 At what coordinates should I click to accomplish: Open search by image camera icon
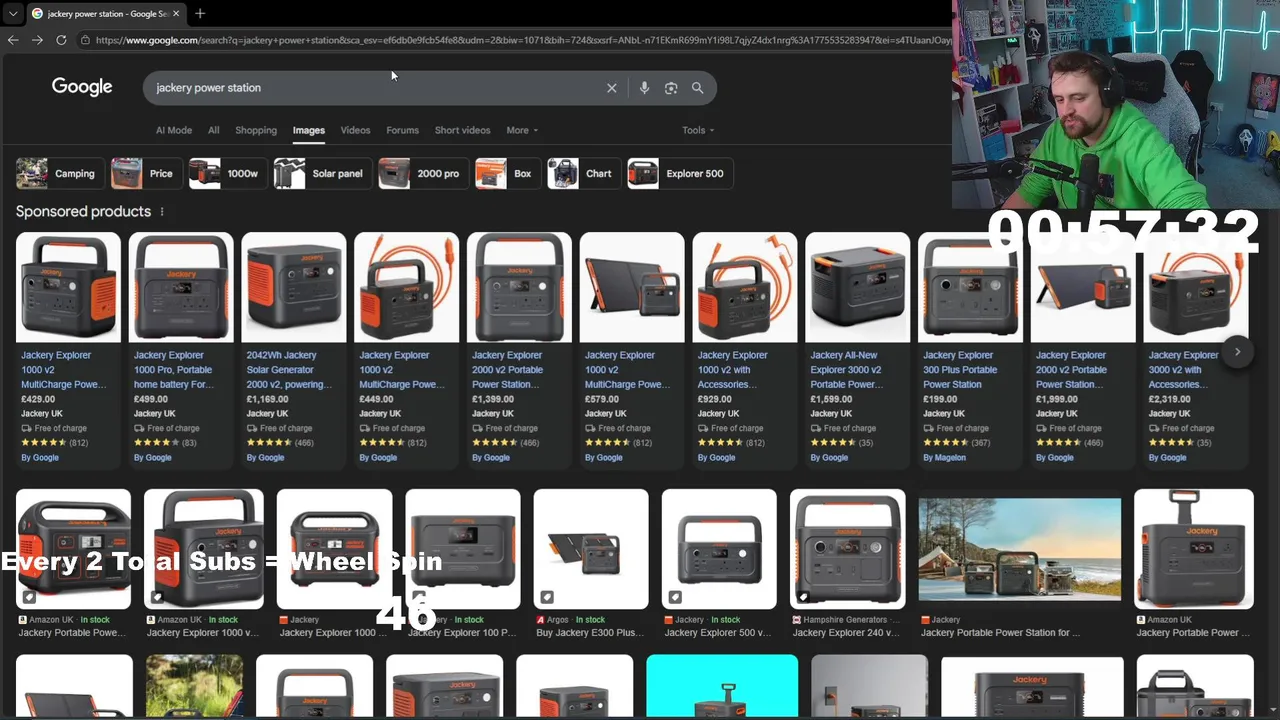(x=671, y=88)
